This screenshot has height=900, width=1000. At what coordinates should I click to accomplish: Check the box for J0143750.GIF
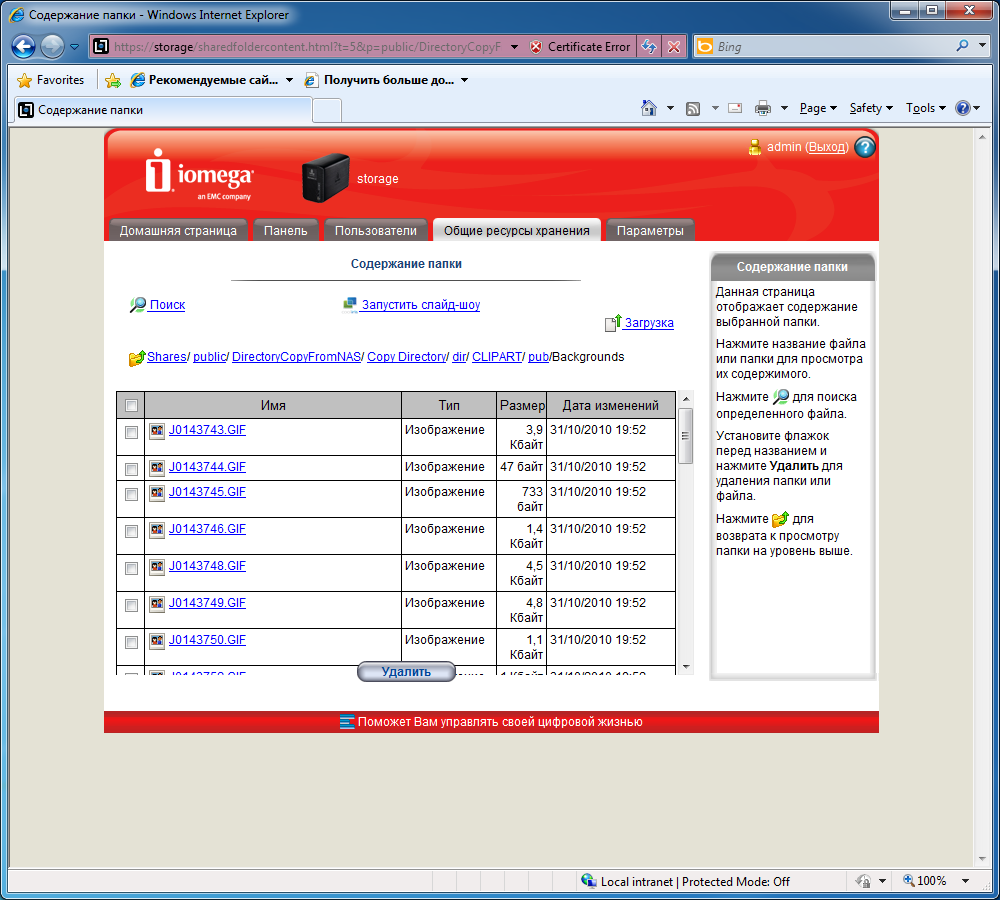tap(131, 642)
